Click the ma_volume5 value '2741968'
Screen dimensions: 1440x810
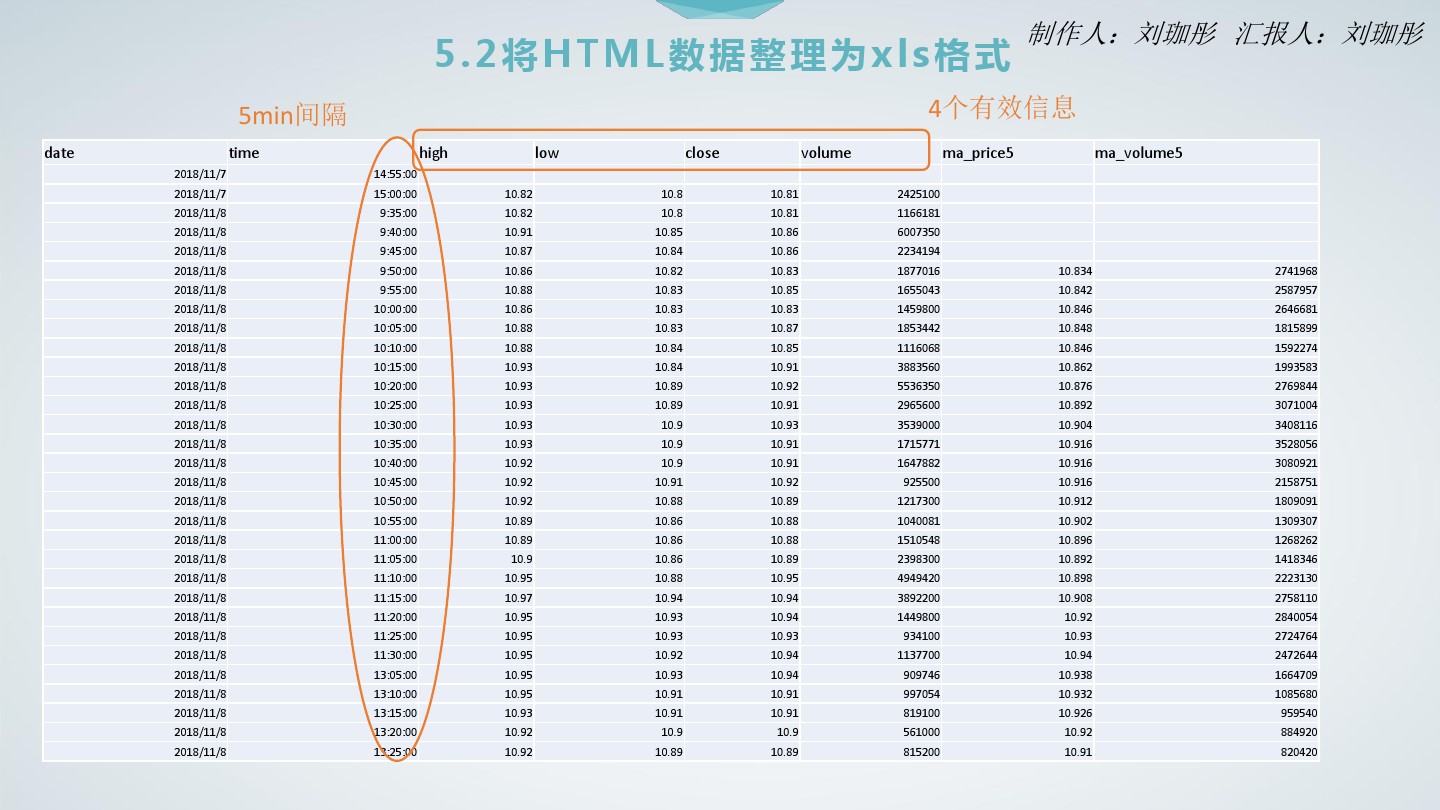(x=1296, y=271)
